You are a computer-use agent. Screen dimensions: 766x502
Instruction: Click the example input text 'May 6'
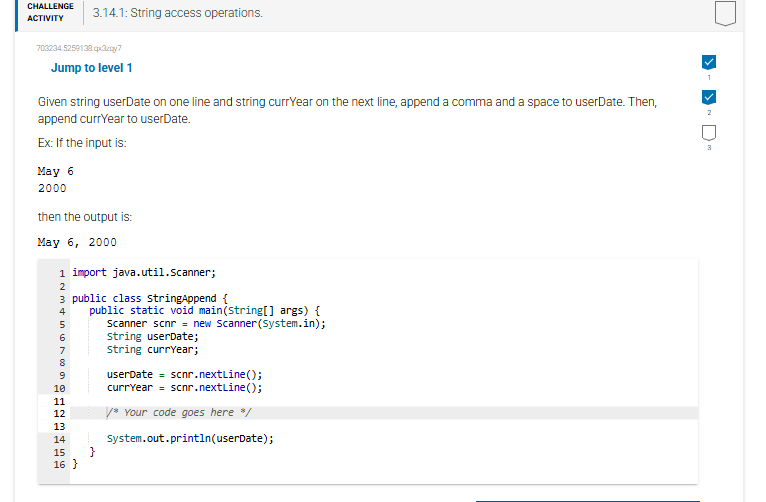pyautogui.click(x=56, y=171)
